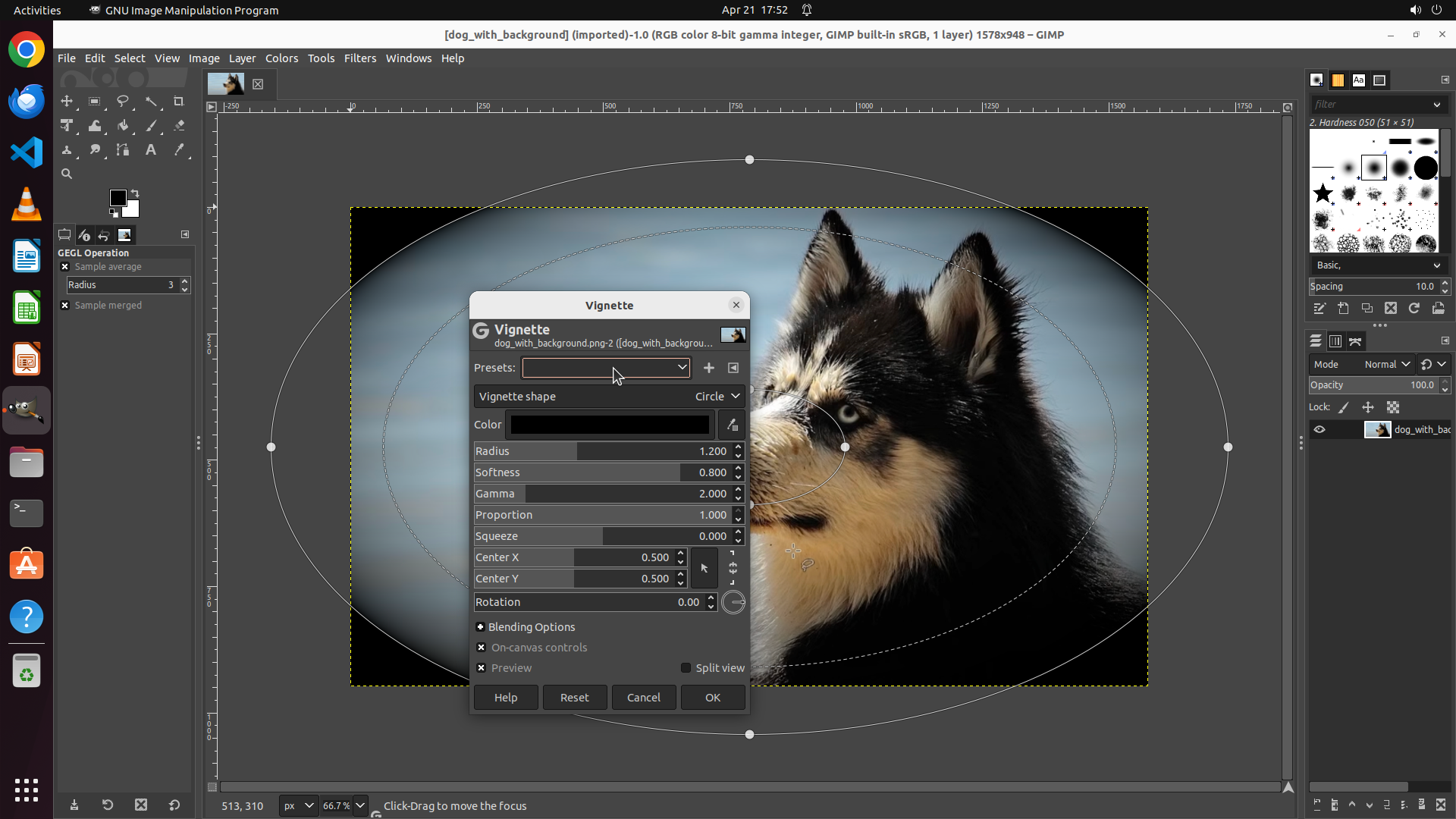
Task: Select the Bucket Fill tool
Action: pos(123,126)
